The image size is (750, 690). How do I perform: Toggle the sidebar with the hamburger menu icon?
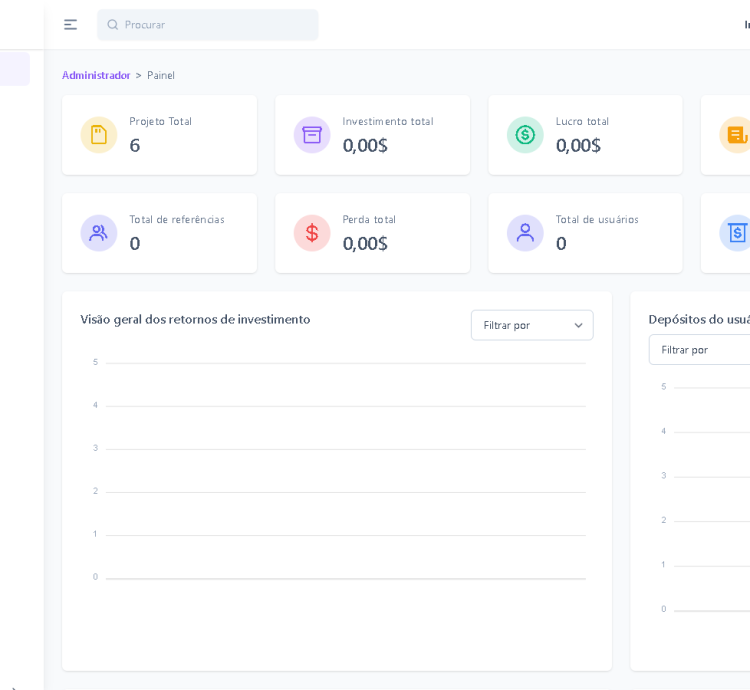tap(71, 25)
